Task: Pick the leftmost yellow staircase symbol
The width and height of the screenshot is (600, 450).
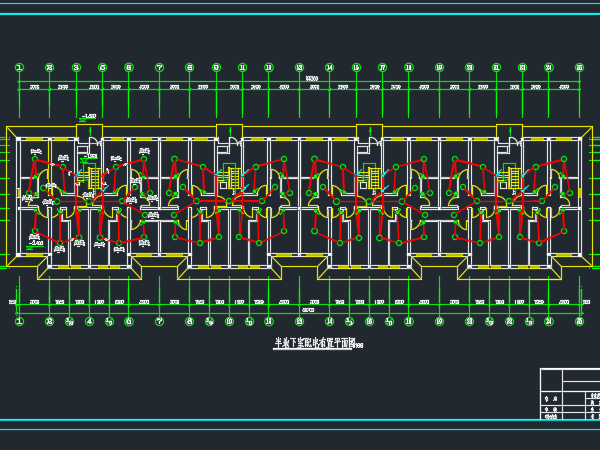Action: coord(95,179)
